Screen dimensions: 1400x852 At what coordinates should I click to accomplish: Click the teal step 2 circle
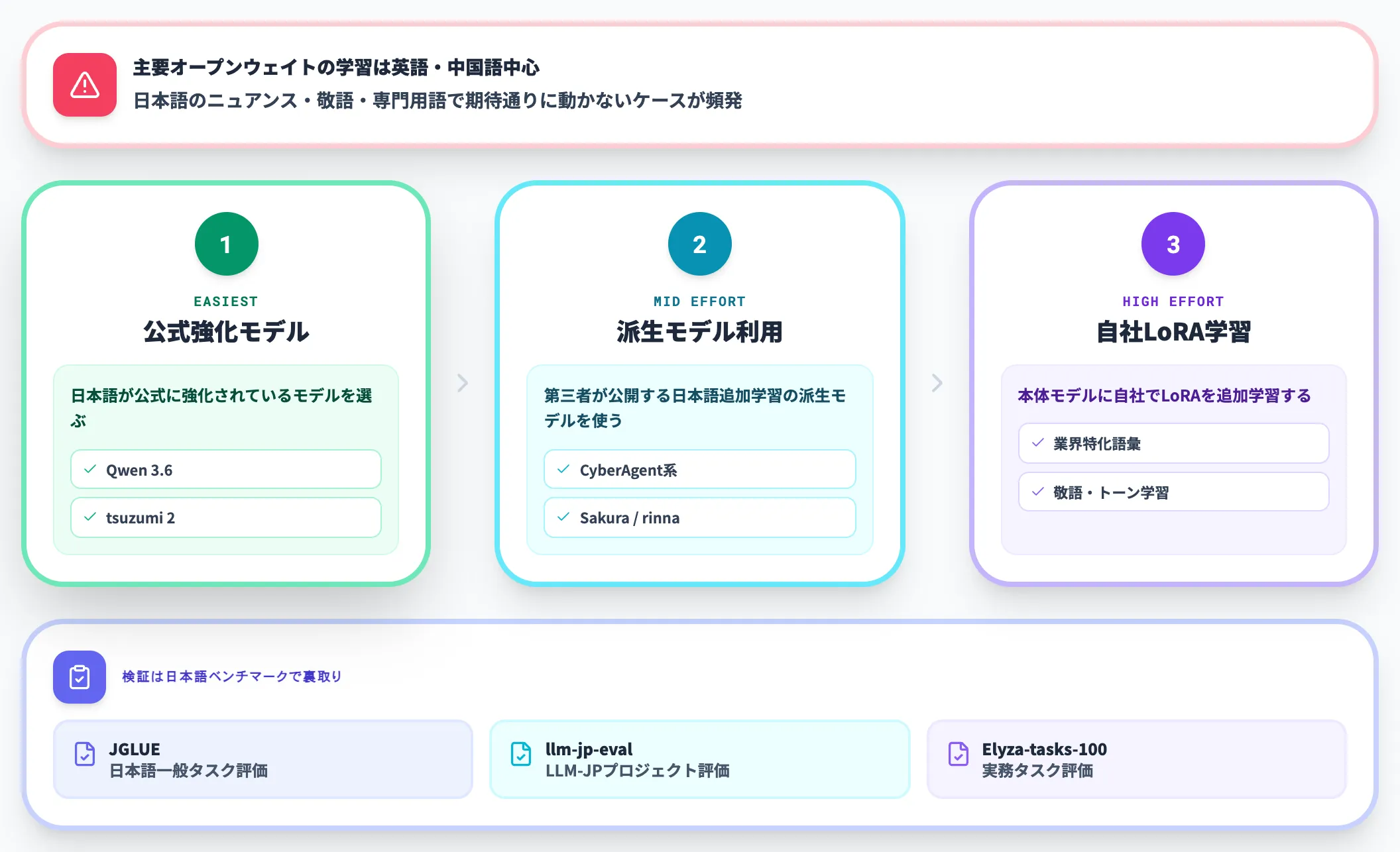(699, 244)
